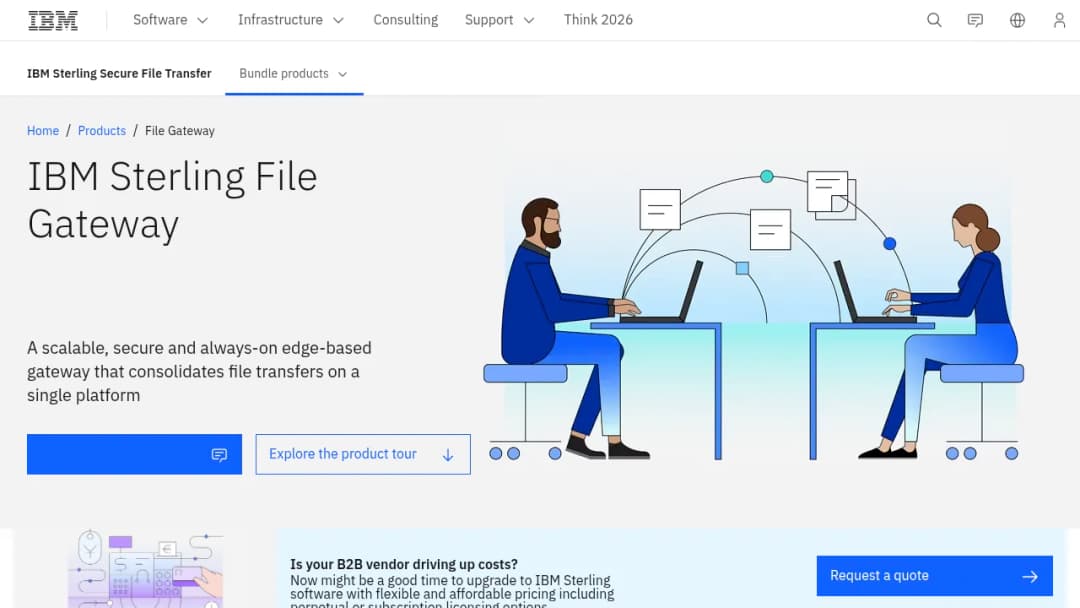1080x608 pixels.
Task: Expand the Support menu
Action: pos(499,20)
